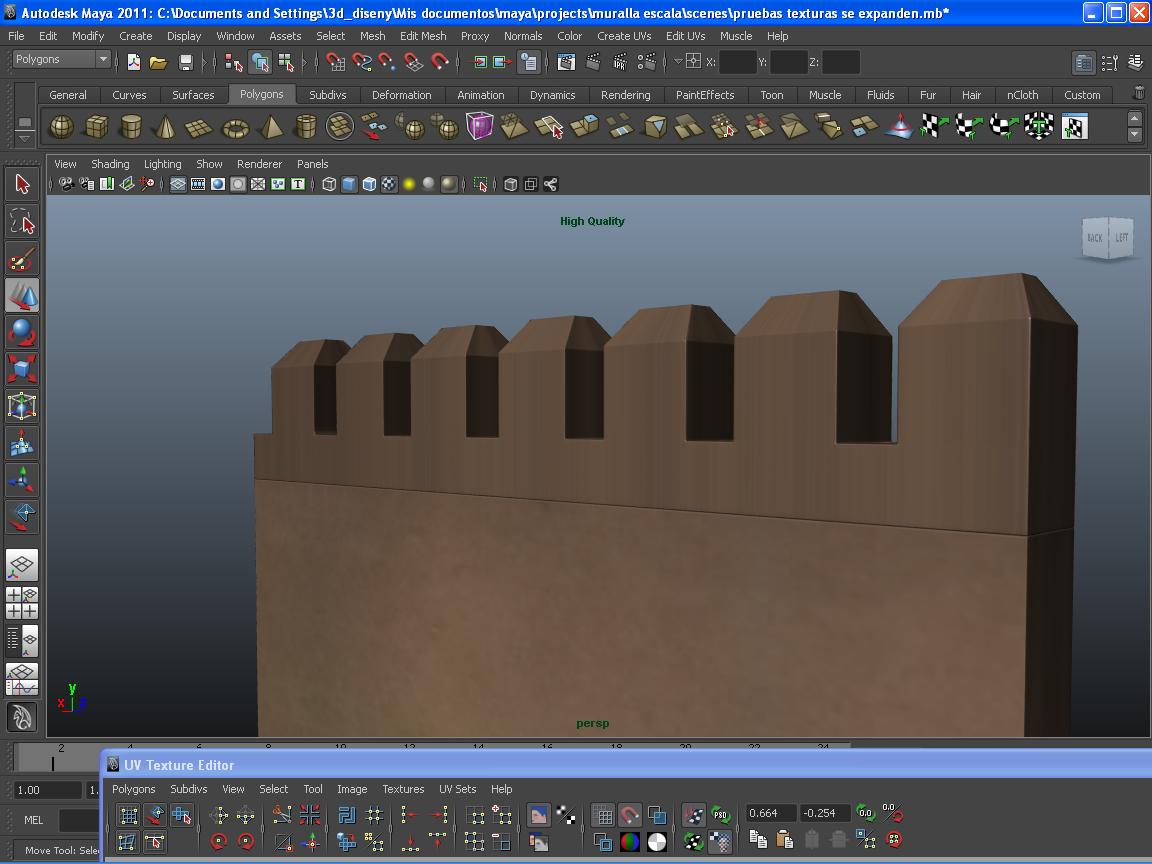Toggle textured display checker icon in viewport

[389, 184]
